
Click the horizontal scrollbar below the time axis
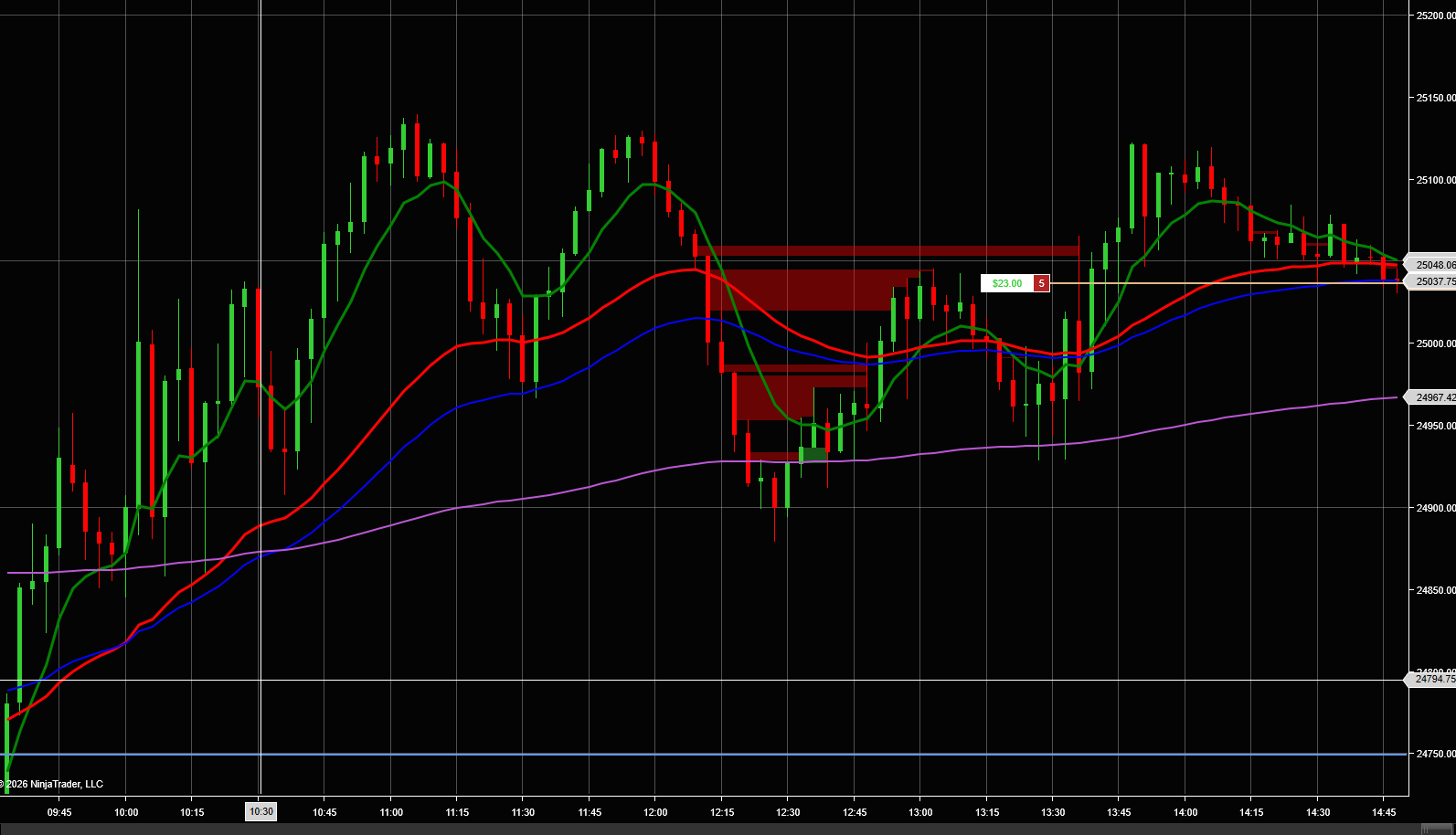point(728,829)
